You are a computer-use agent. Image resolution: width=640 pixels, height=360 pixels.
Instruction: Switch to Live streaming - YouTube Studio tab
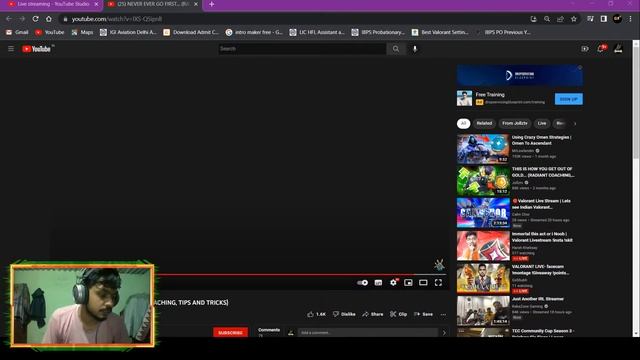click(52, 4)
